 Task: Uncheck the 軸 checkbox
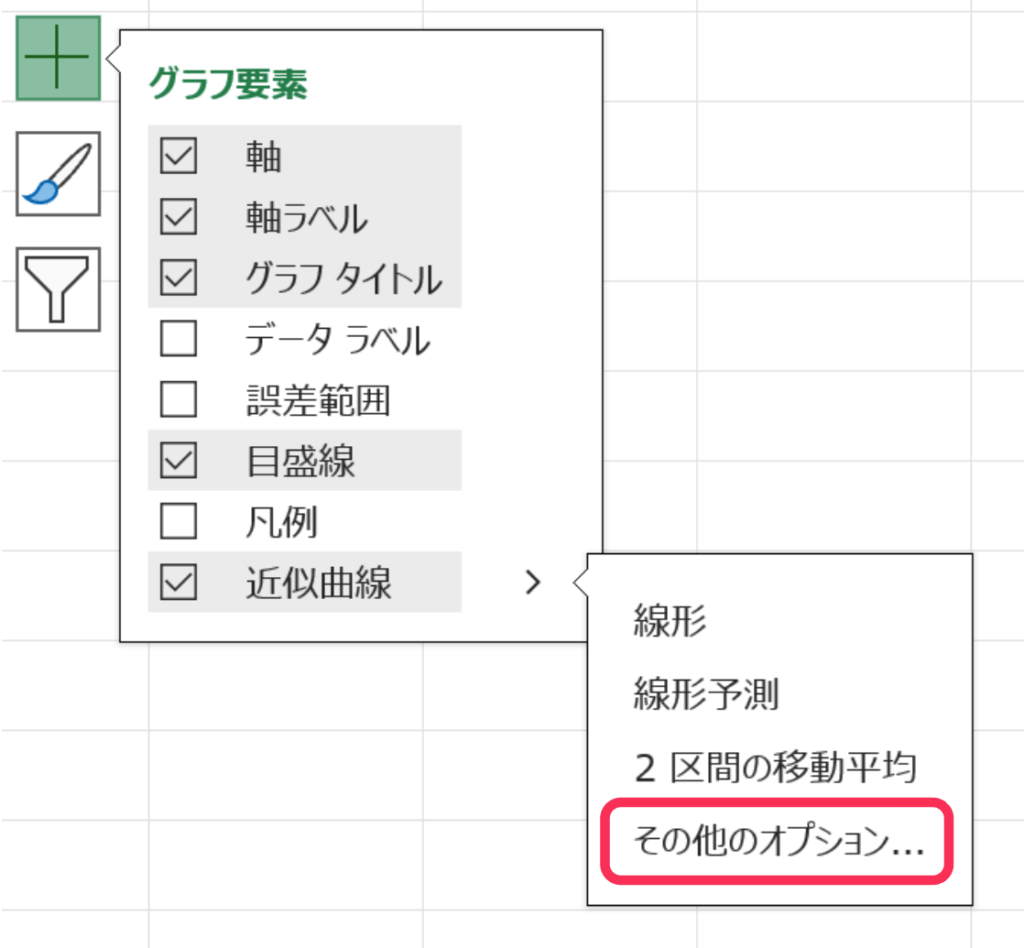(178, 155)
